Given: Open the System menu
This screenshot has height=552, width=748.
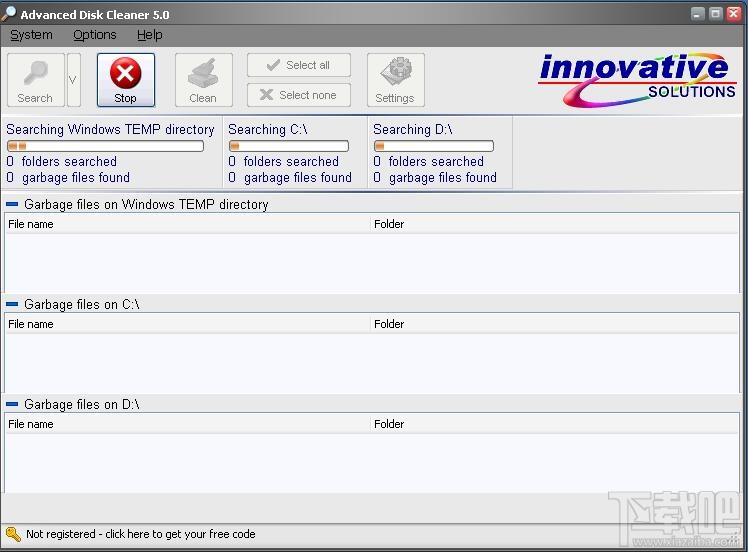Looking at the screenshot, I should [31, 35].
